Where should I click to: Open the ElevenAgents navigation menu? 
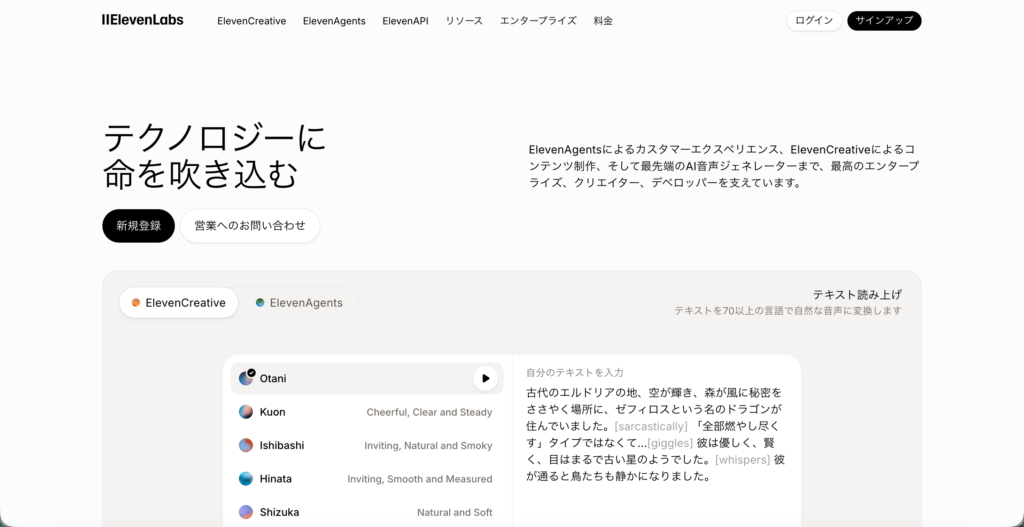(334, 21)
